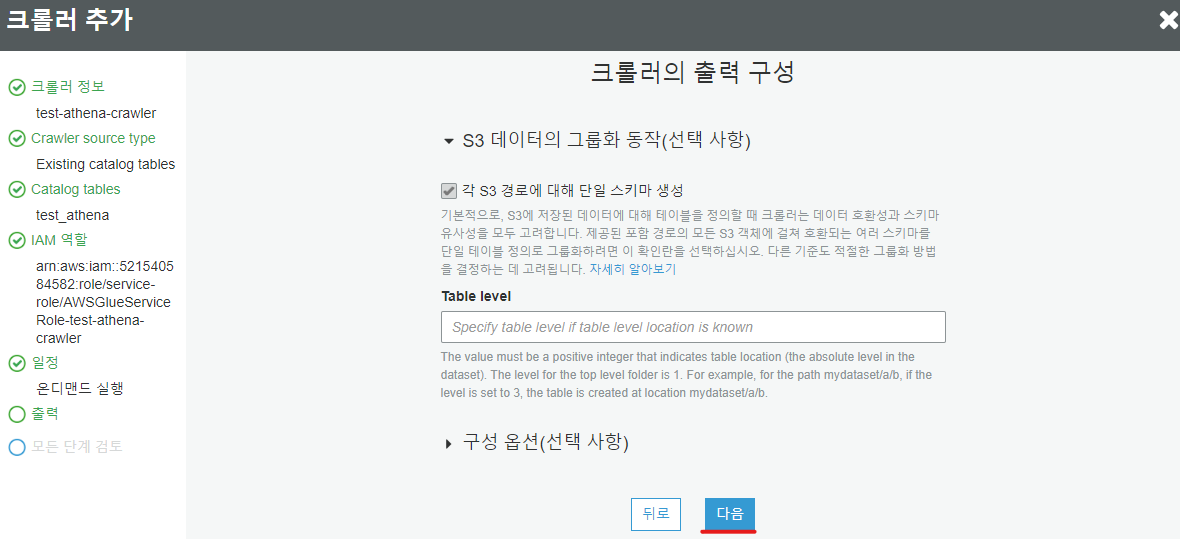Click the green checkmark beside 일정
The width and height of the screenshot is (1180, 539).
click(17, 364)
